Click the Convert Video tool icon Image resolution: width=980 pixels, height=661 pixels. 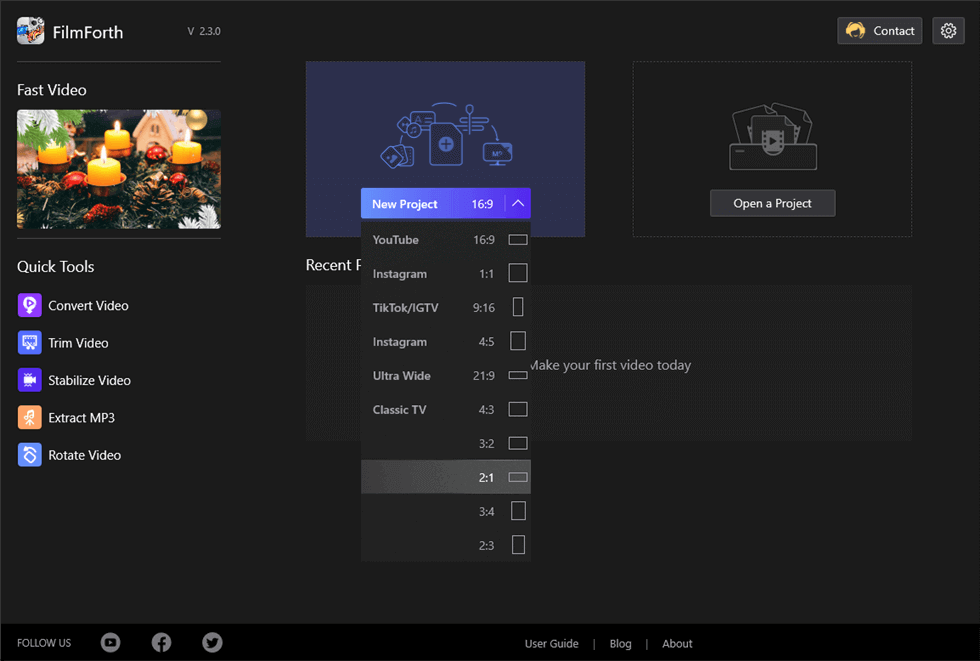29,306
